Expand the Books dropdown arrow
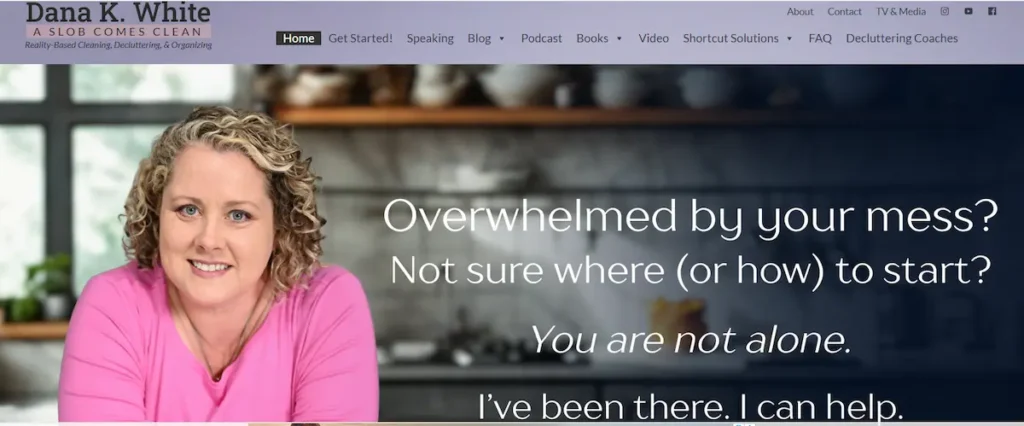The width and height of the screenshot is (1024, 426). pyautogui.click(x=619, y=39)
